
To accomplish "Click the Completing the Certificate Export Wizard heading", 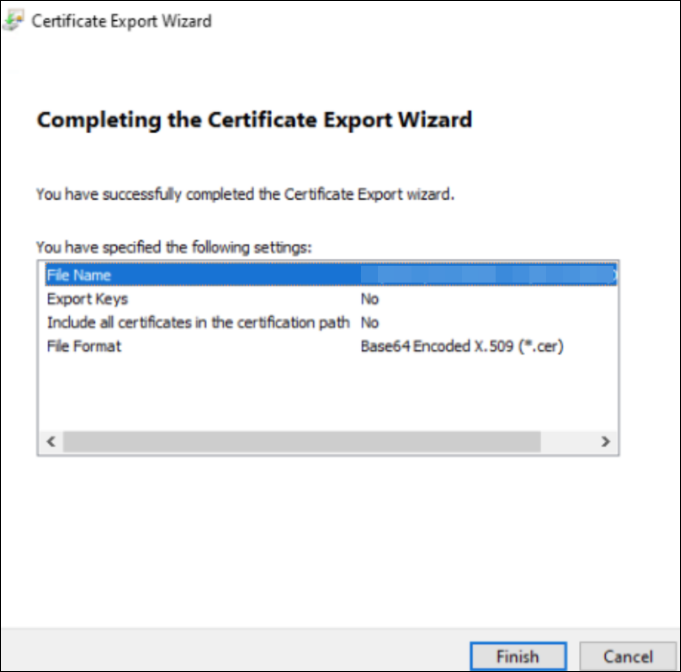I will [254, 121].
